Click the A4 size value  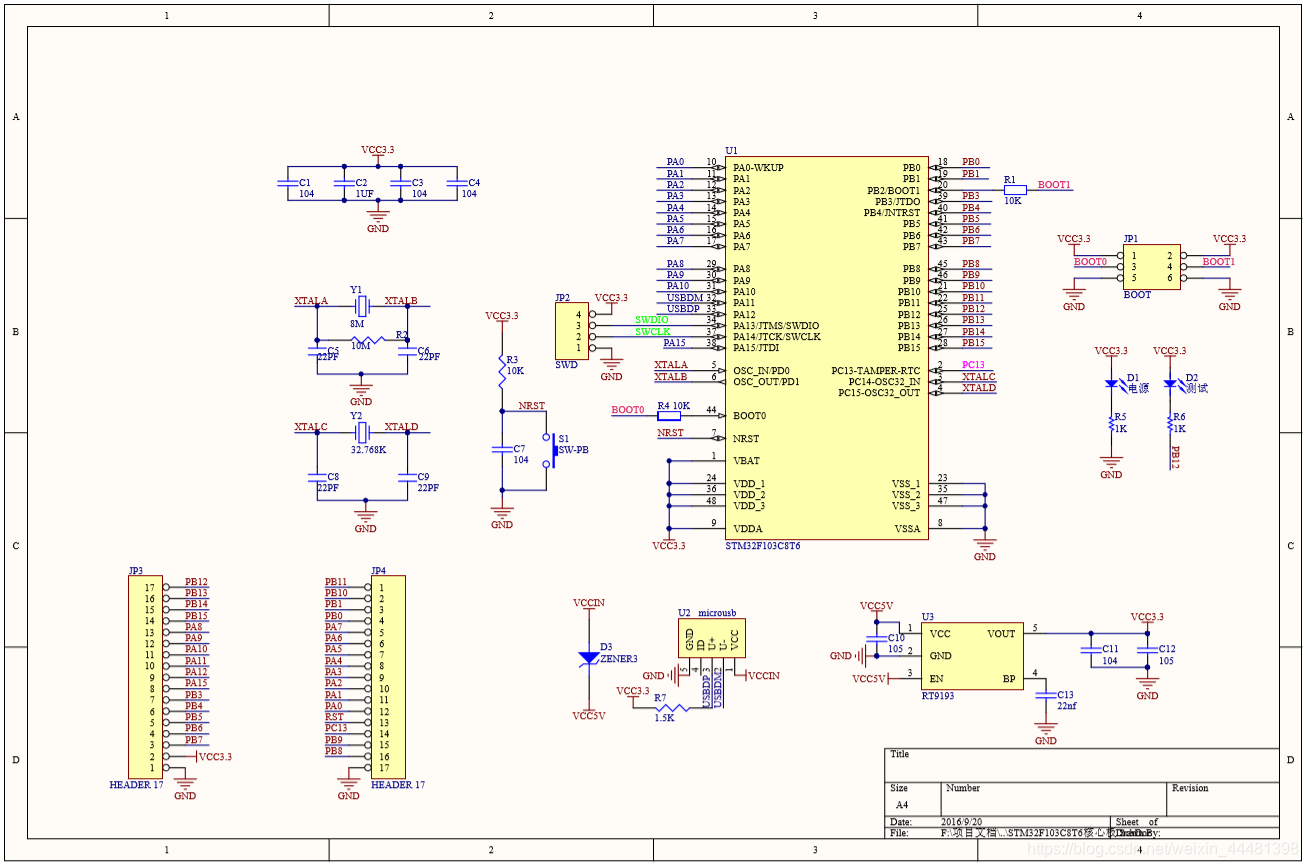[x=902, y=805]
